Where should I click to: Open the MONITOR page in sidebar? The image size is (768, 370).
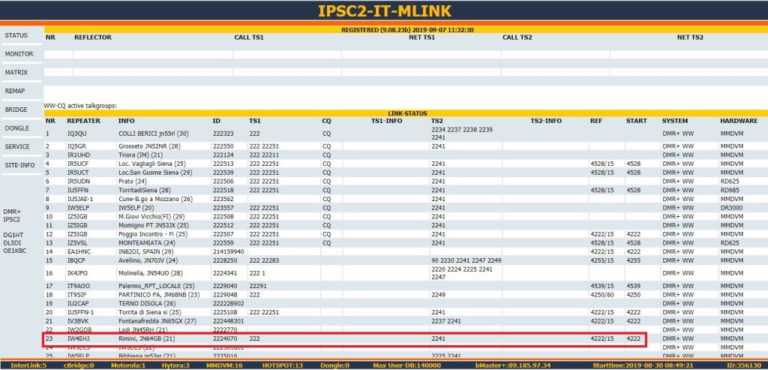19,54
